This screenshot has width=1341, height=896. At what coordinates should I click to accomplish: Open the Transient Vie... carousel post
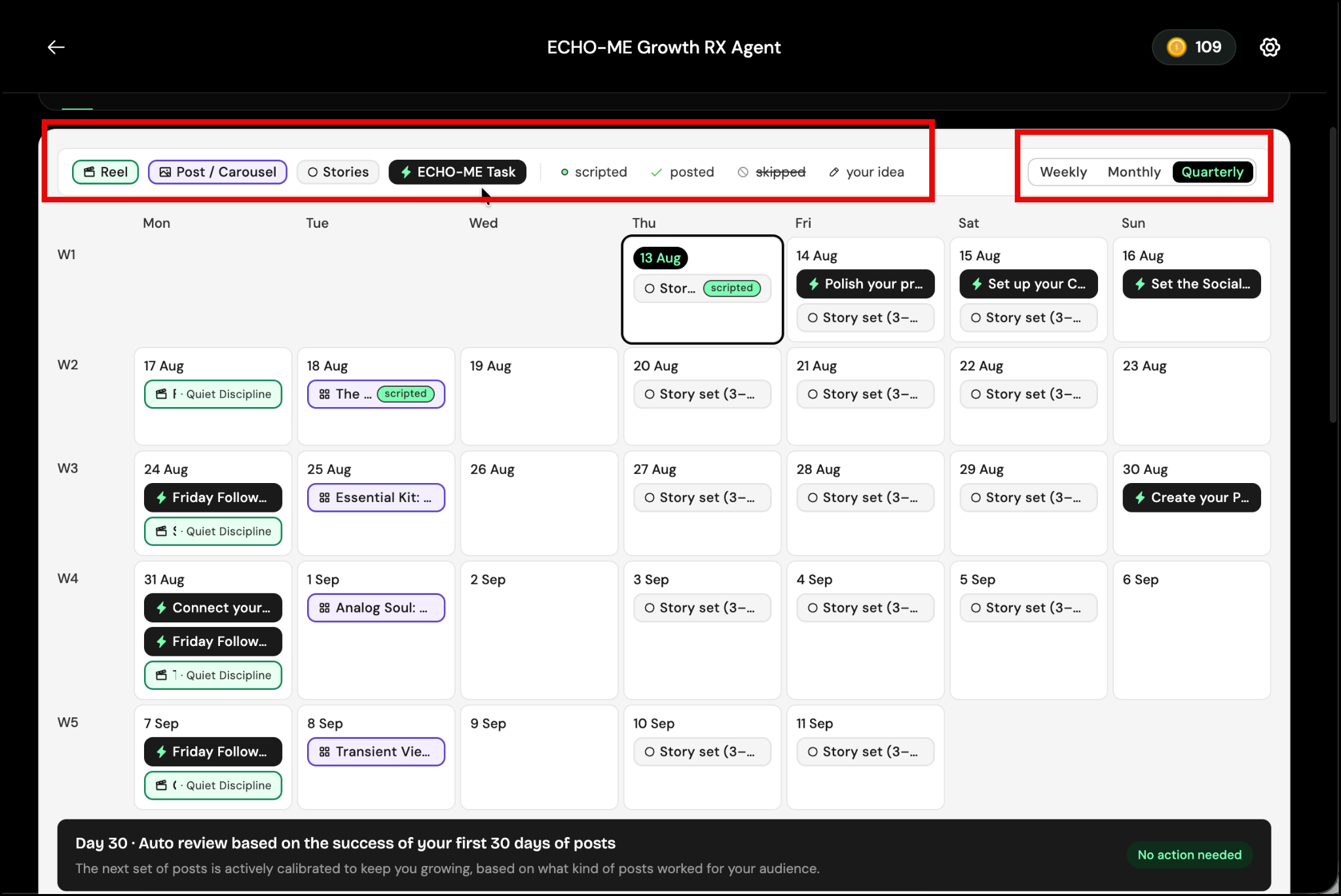point(376,751)
